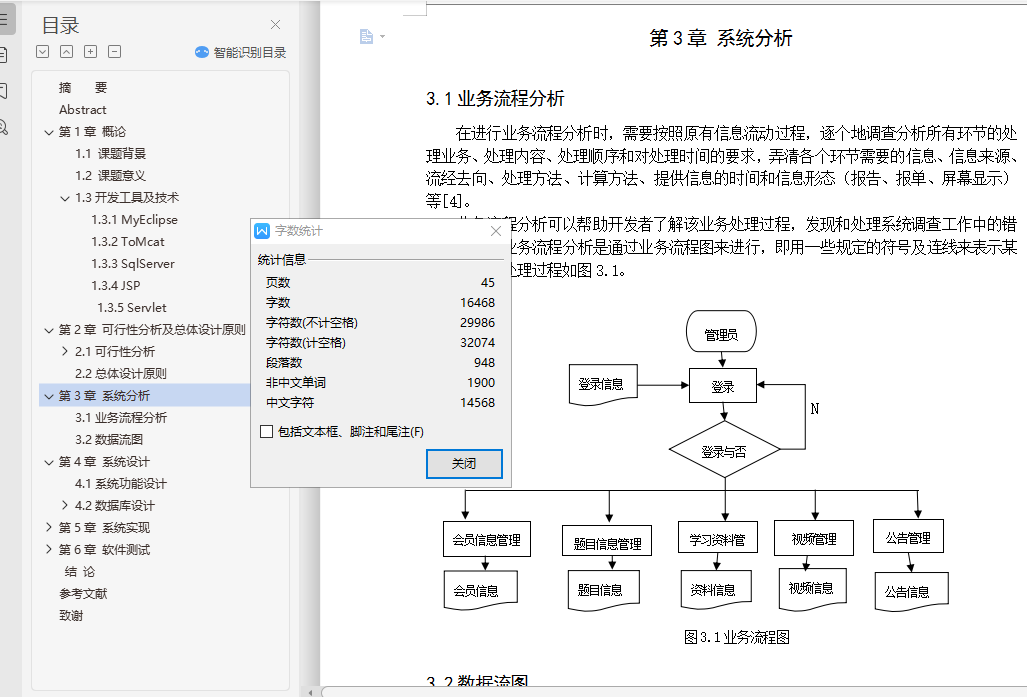Go to 4.1 系统功能设计 in outline
Screen dimensions: 1027x697
[x=121, y=483]
